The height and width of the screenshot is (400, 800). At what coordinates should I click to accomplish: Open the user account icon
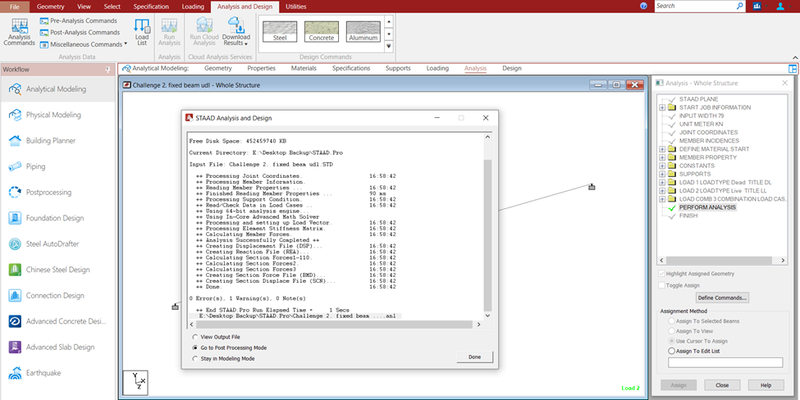(781, 6)
